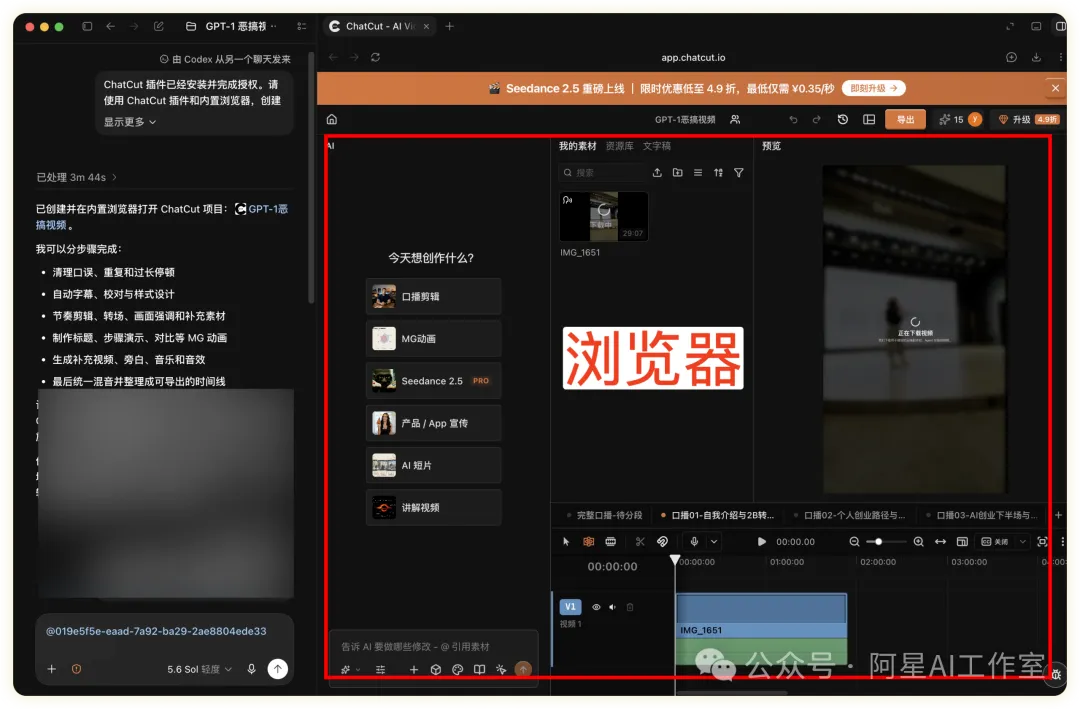The width and height of the screenshot is (1080, 709).
Task: Adjust the timeline zoom slider
Action: pyautogui.click(x=886, y=542)
